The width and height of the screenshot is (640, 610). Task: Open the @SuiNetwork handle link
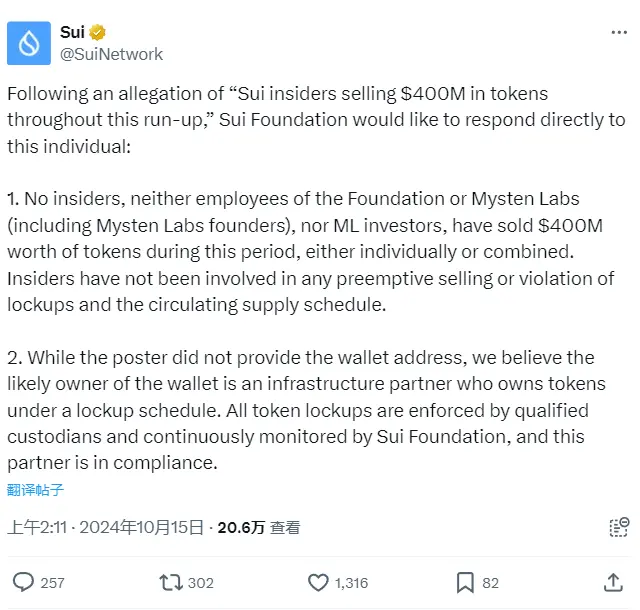[x=111, y=54]
